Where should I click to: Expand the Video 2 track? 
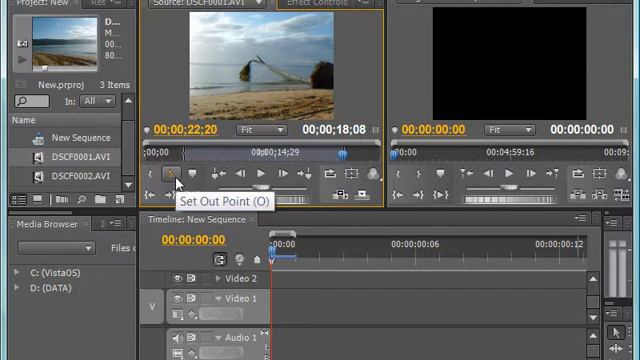218,278
